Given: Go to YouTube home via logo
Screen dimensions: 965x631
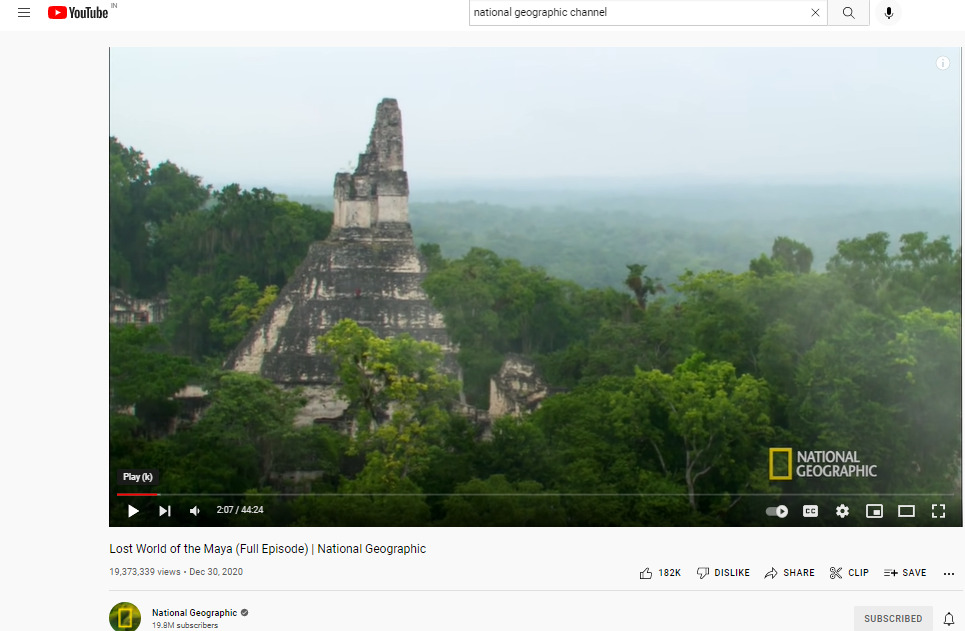Looking at the screenshot, I should point(78,12).
